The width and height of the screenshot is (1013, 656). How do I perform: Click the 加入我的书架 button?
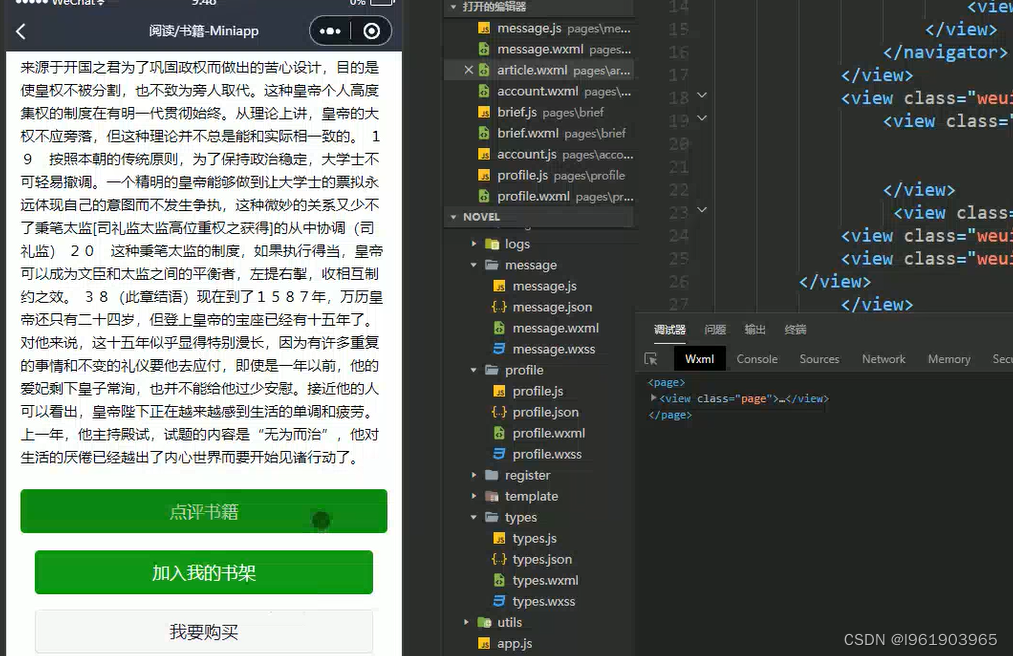(204, 572)
